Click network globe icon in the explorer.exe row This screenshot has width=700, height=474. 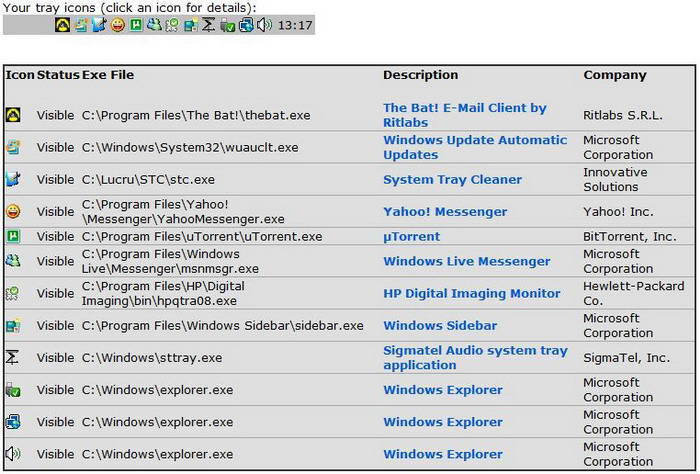pyautogui.click(x=13, y=422)
